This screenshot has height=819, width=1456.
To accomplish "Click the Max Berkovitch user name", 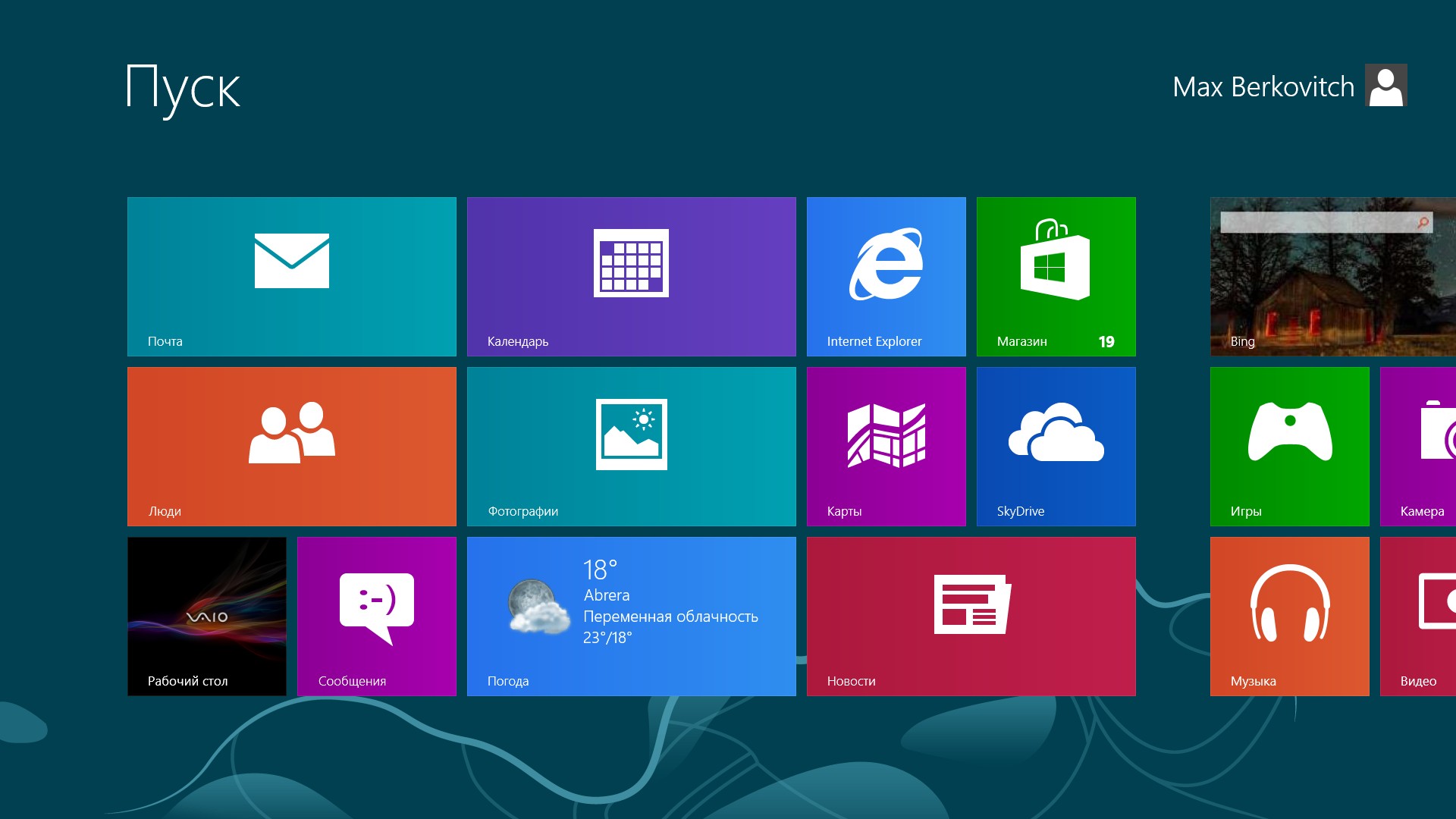I will coord(1263,86).
